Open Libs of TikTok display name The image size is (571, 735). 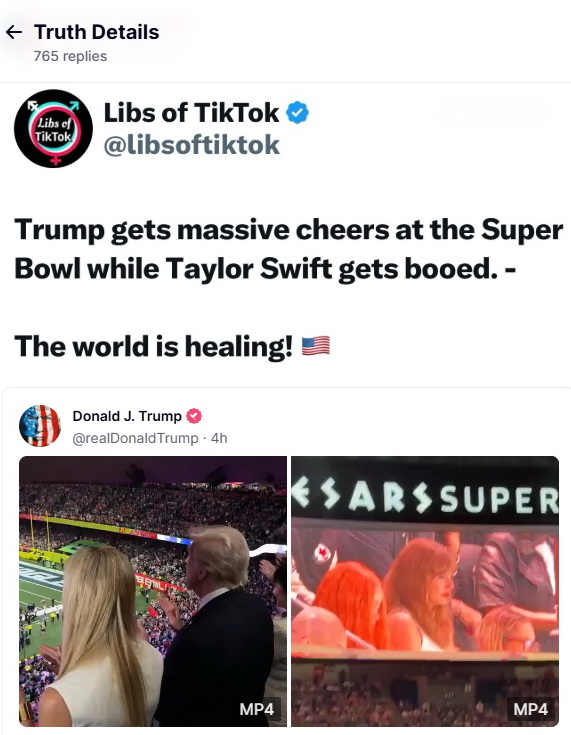[x=191, y=112]
